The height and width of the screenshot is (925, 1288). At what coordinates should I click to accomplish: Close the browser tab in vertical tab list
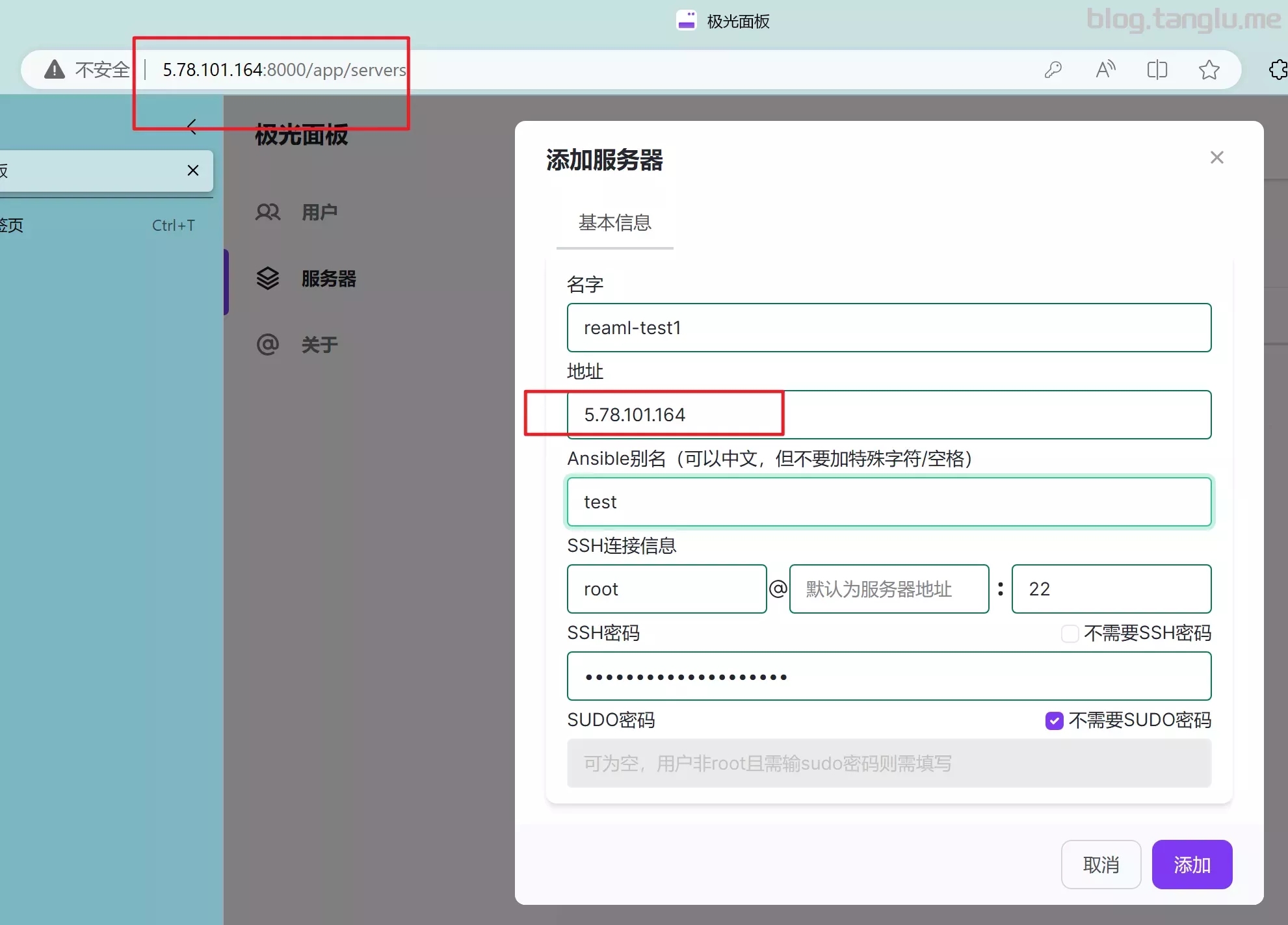pos(193,170)
